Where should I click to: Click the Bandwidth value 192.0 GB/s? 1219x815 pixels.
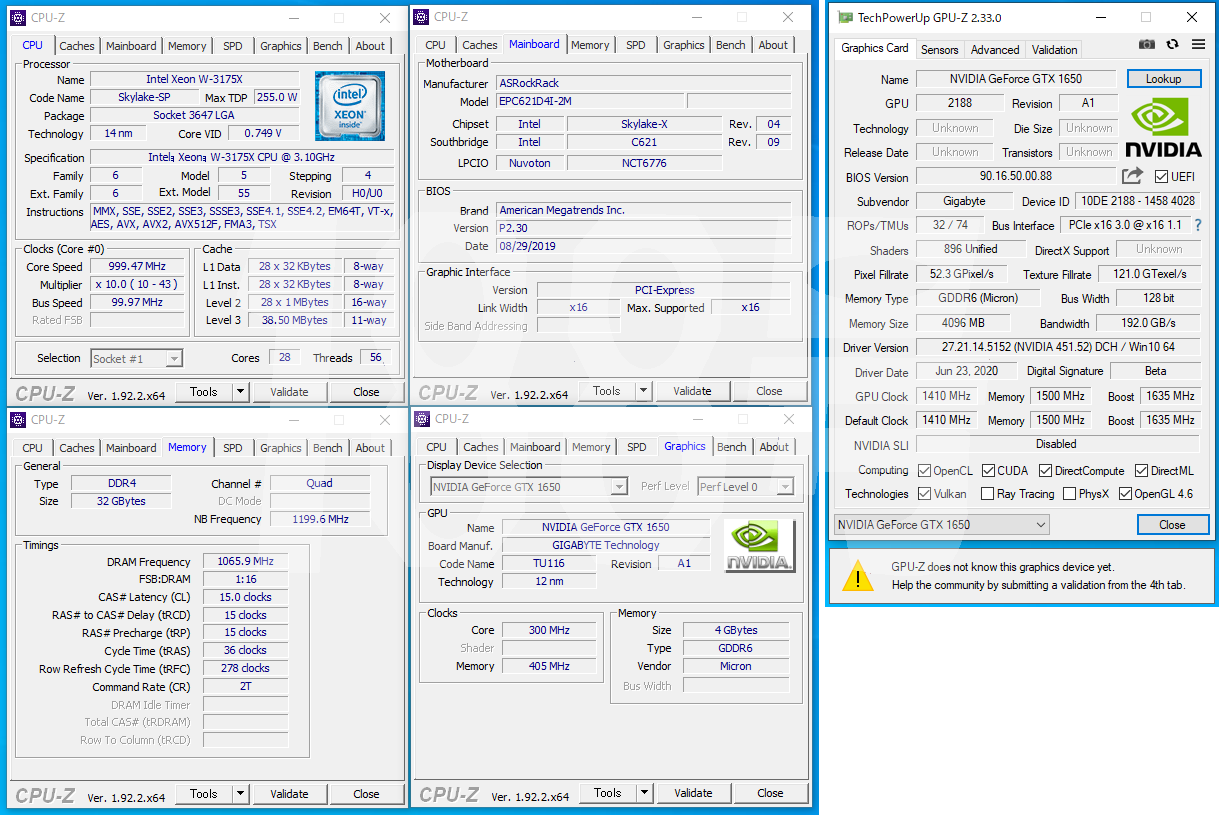(1148, 323)
